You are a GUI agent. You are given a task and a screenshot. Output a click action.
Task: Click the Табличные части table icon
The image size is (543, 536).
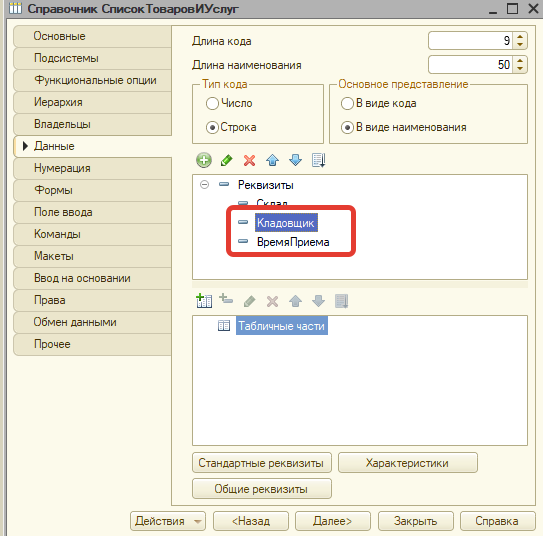[224, 326]
